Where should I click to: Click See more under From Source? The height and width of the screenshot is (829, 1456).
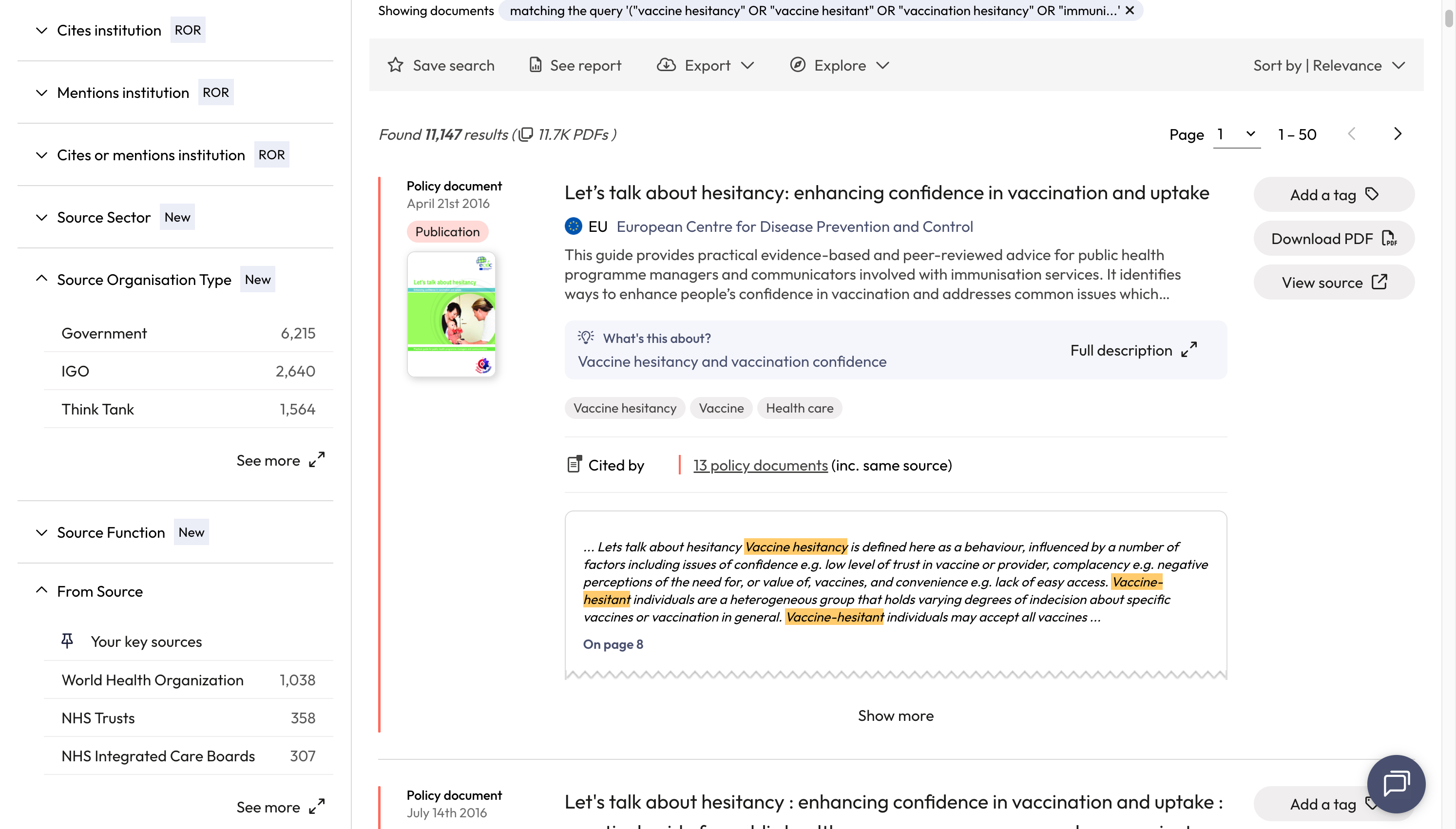[281, 807]
